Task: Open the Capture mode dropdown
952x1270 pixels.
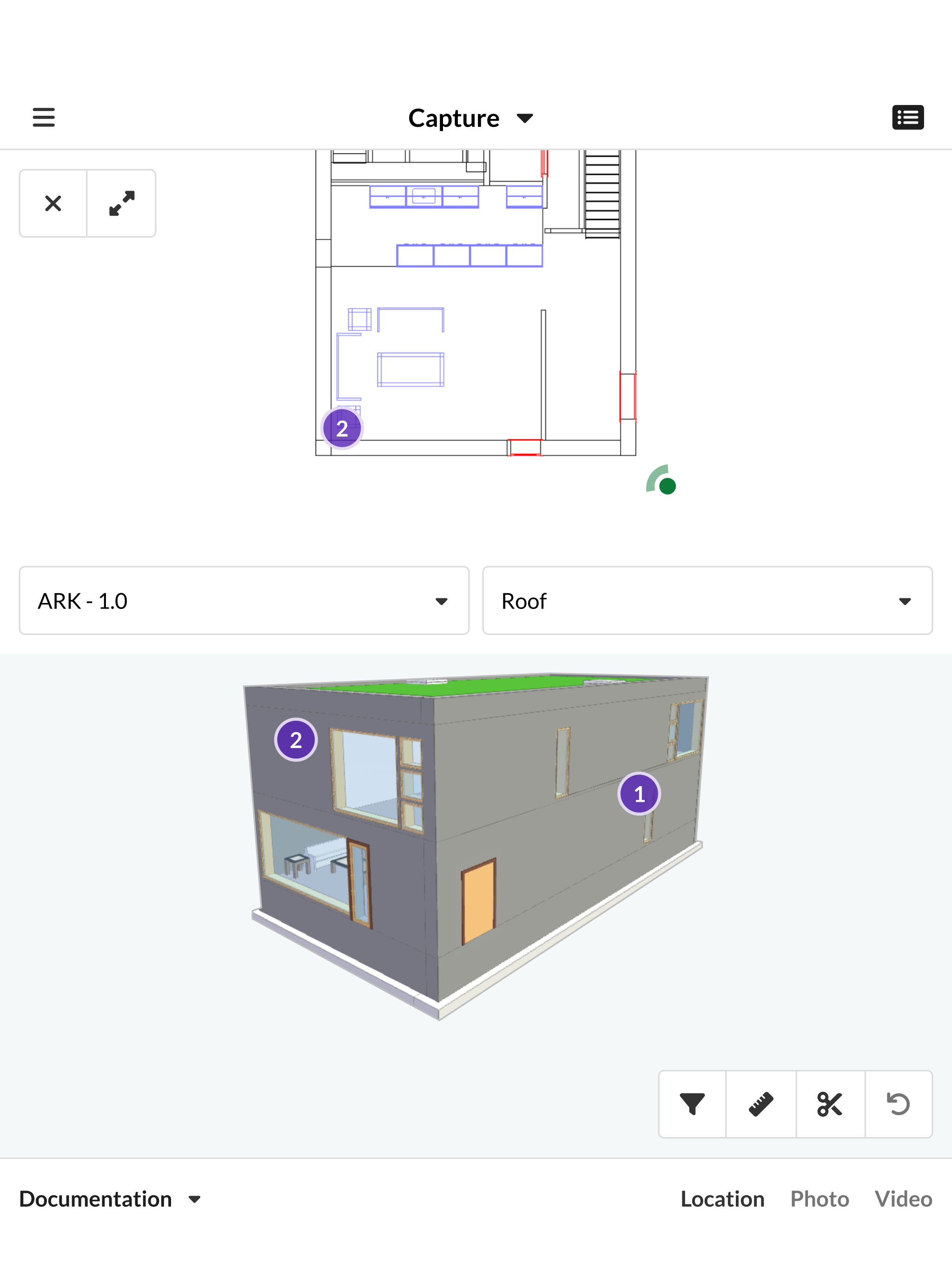Action: click(x=471, y=118)
